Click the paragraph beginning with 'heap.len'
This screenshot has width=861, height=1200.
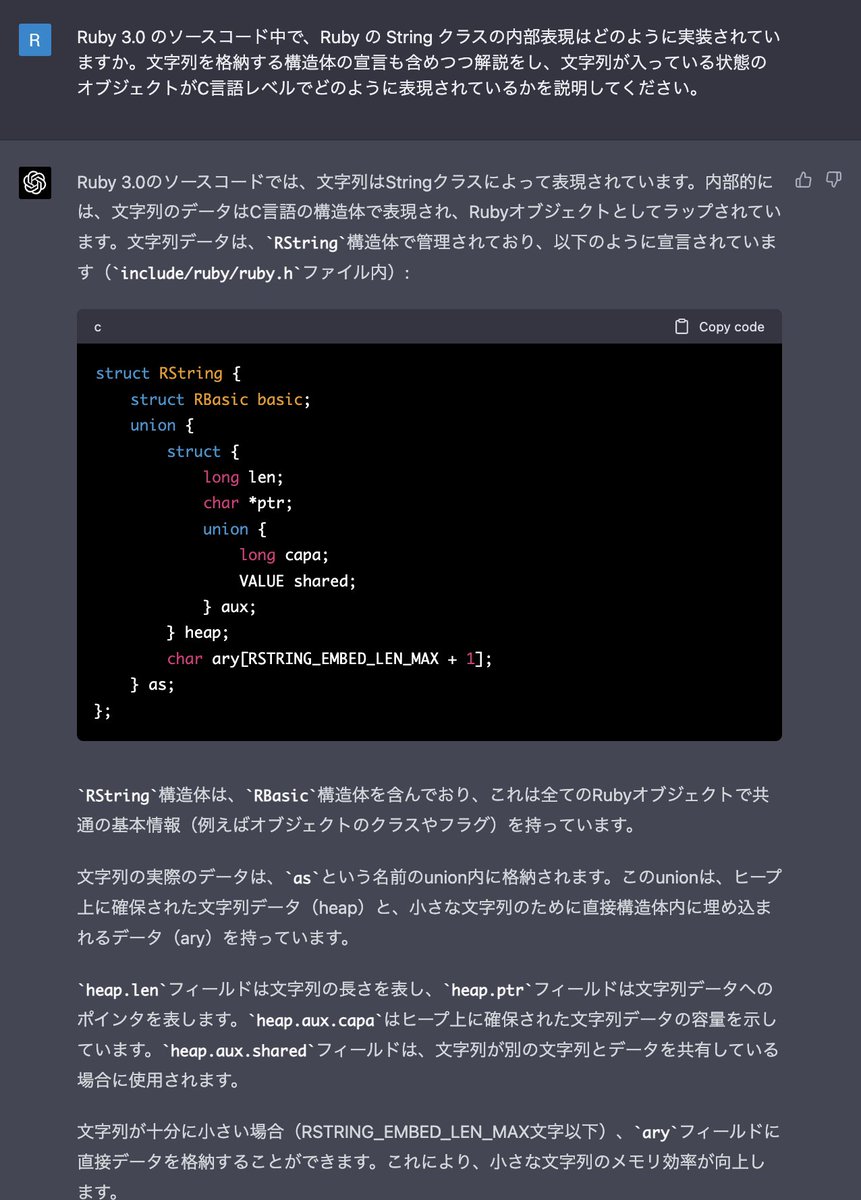428,1033
